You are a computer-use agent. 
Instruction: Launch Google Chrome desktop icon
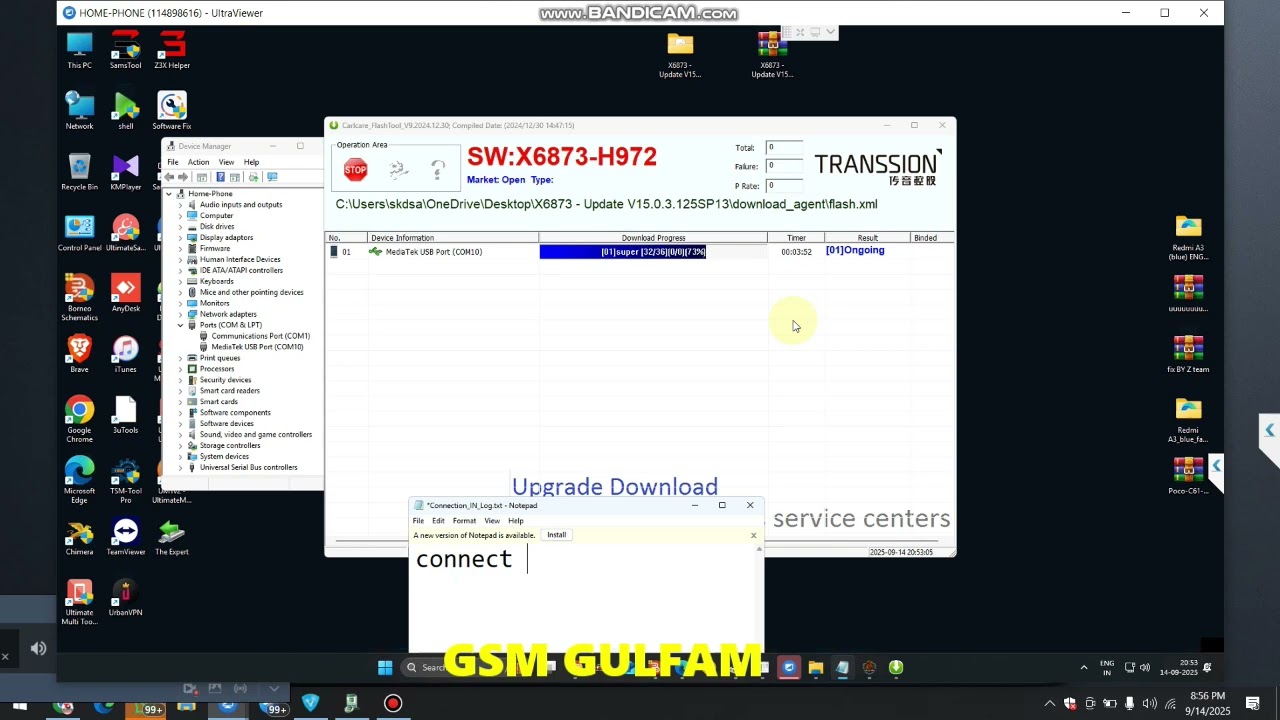pyautogui.click(x=79, y=420)
